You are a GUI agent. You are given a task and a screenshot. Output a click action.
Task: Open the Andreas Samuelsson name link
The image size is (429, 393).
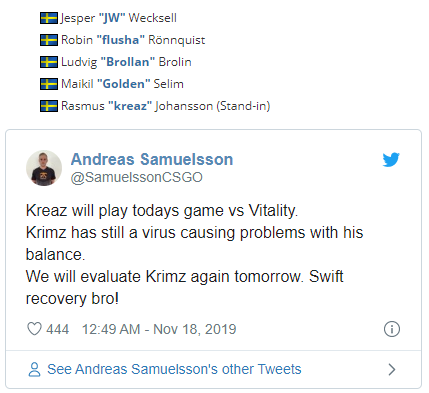pos(152,159)
